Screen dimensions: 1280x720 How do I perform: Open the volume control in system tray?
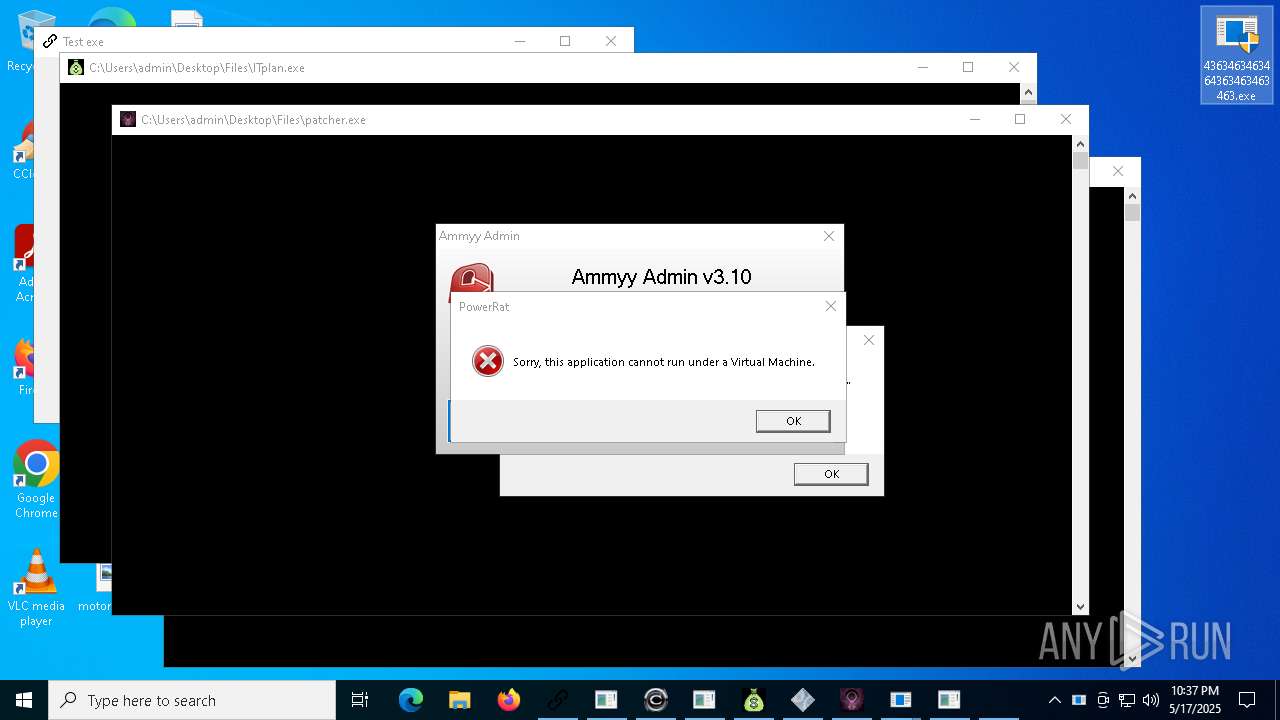(x=1151, y=700)
